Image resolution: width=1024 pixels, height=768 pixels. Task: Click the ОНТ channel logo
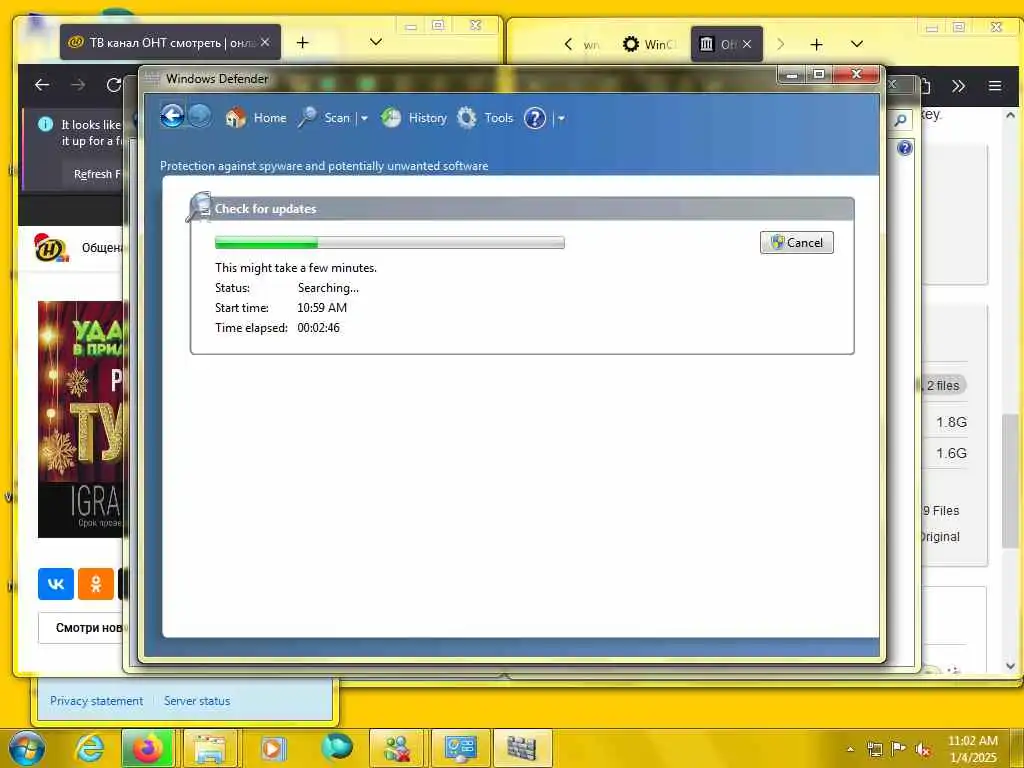tap(52, 248)
